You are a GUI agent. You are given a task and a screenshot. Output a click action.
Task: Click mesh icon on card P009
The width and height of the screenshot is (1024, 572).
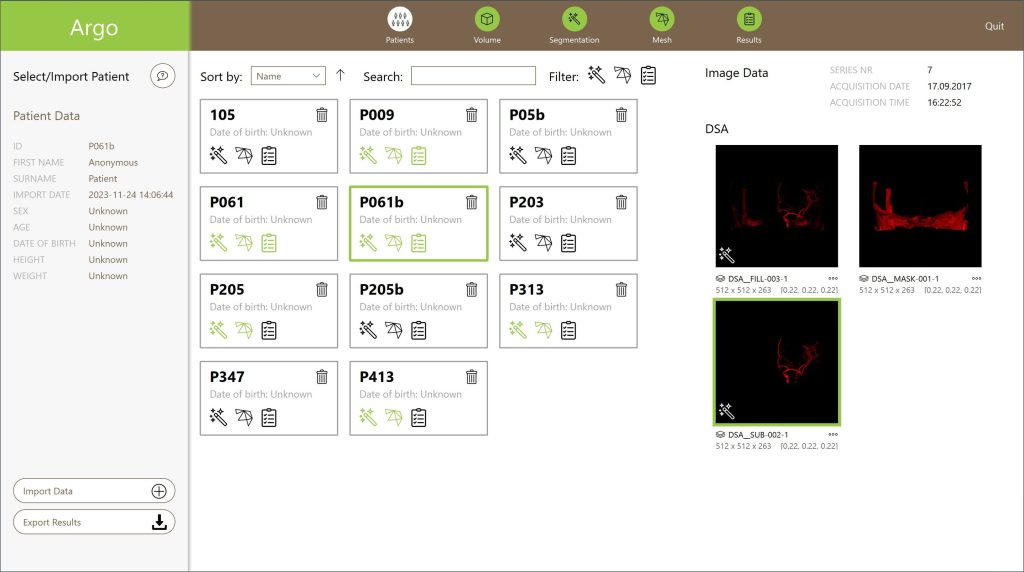point(393,155)
